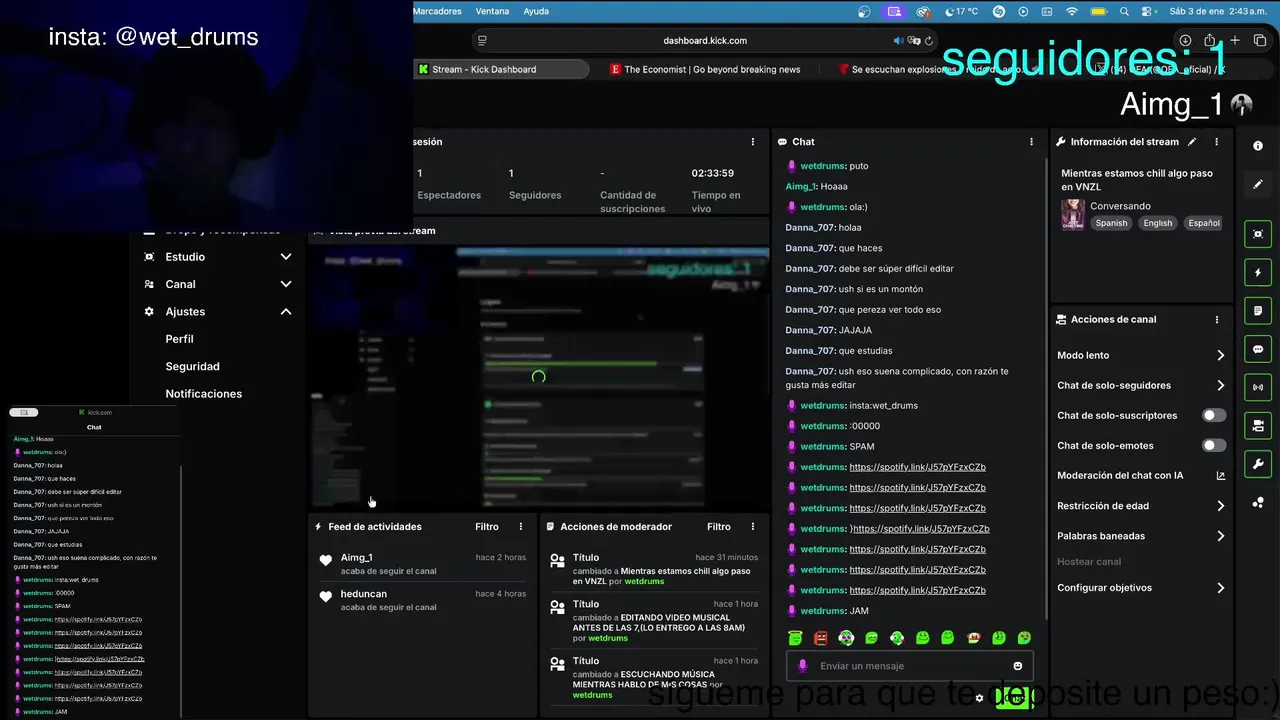Open macOS Wi-Fi status icon
1280x720 pixels.
click(1071, 11)
